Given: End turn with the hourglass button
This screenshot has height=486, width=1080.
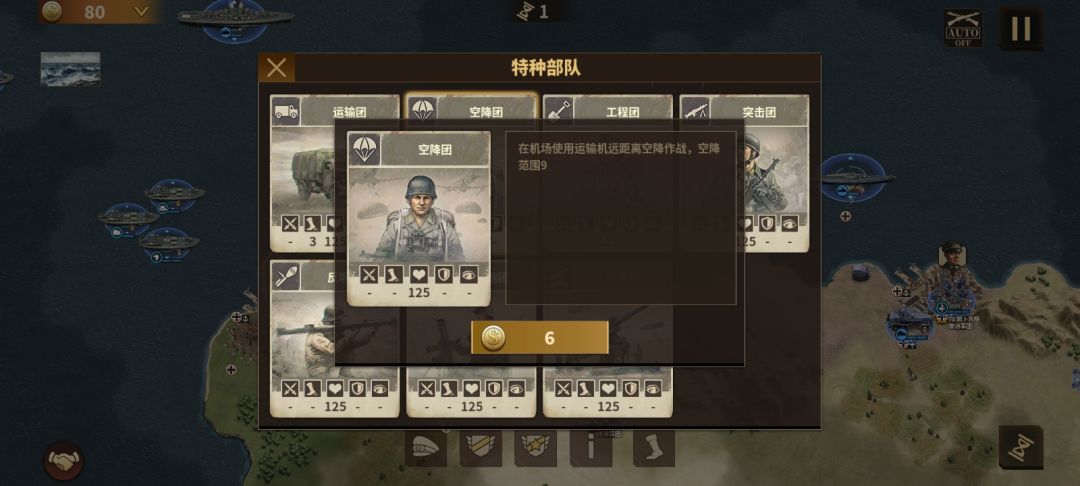Looking at the screenshot, I should tap(1021, 447).
